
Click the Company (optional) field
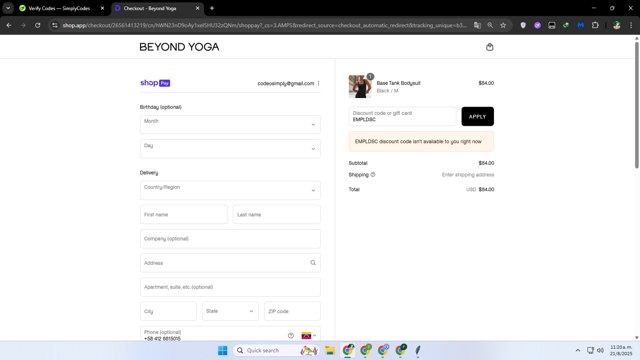[230, 239]
